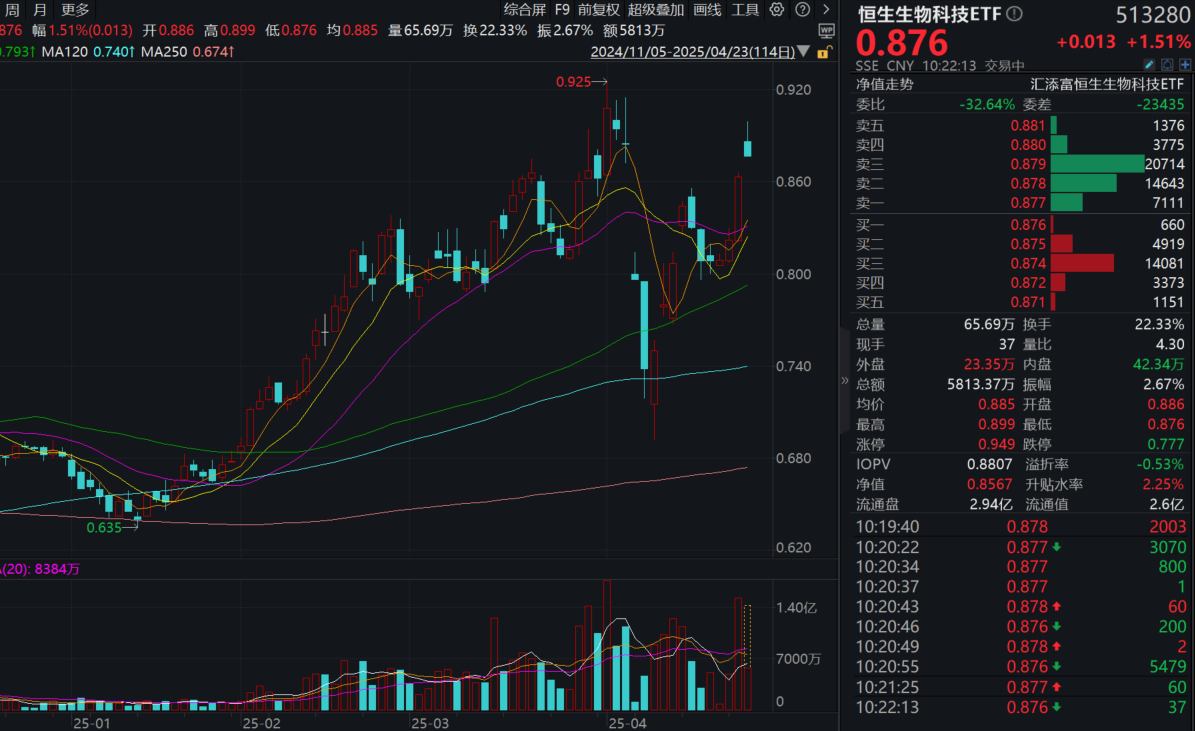Click arrow to scroll toolbar right
The width and height of the screenshot is (1195, 731).
tap(825, 10)
